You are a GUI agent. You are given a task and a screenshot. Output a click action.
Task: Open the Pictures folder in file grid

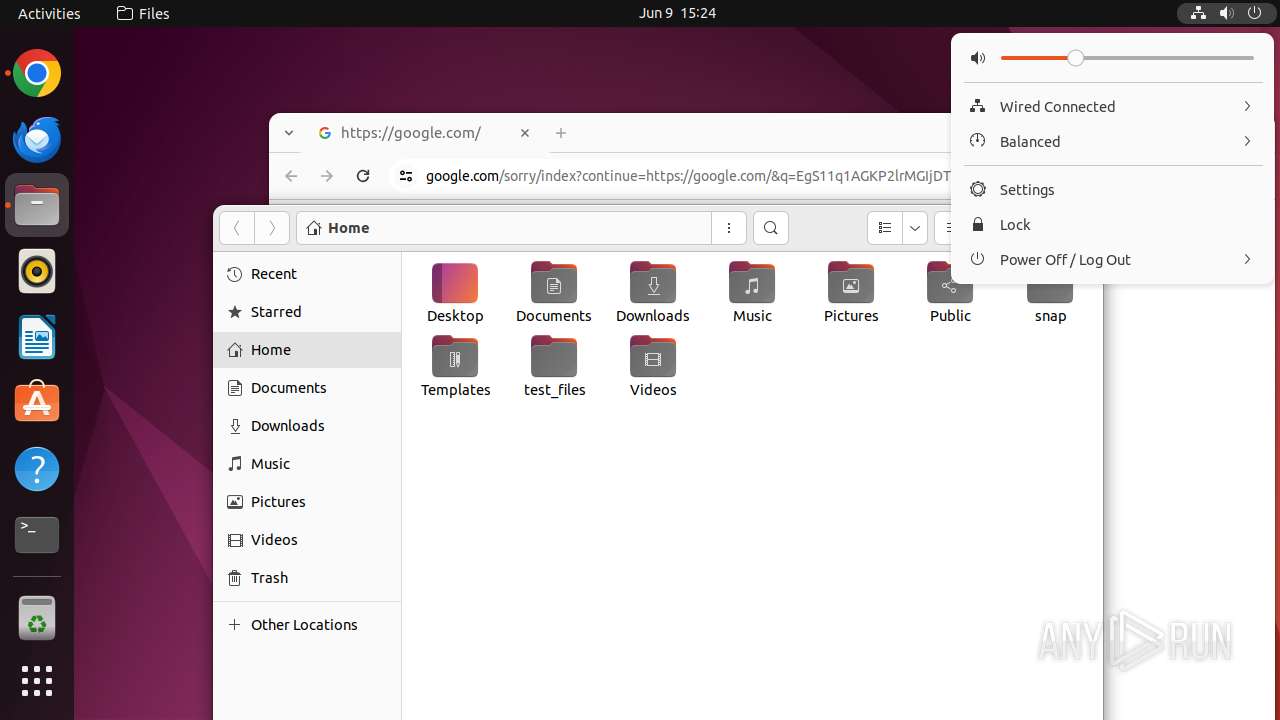(x=851, y=293)
